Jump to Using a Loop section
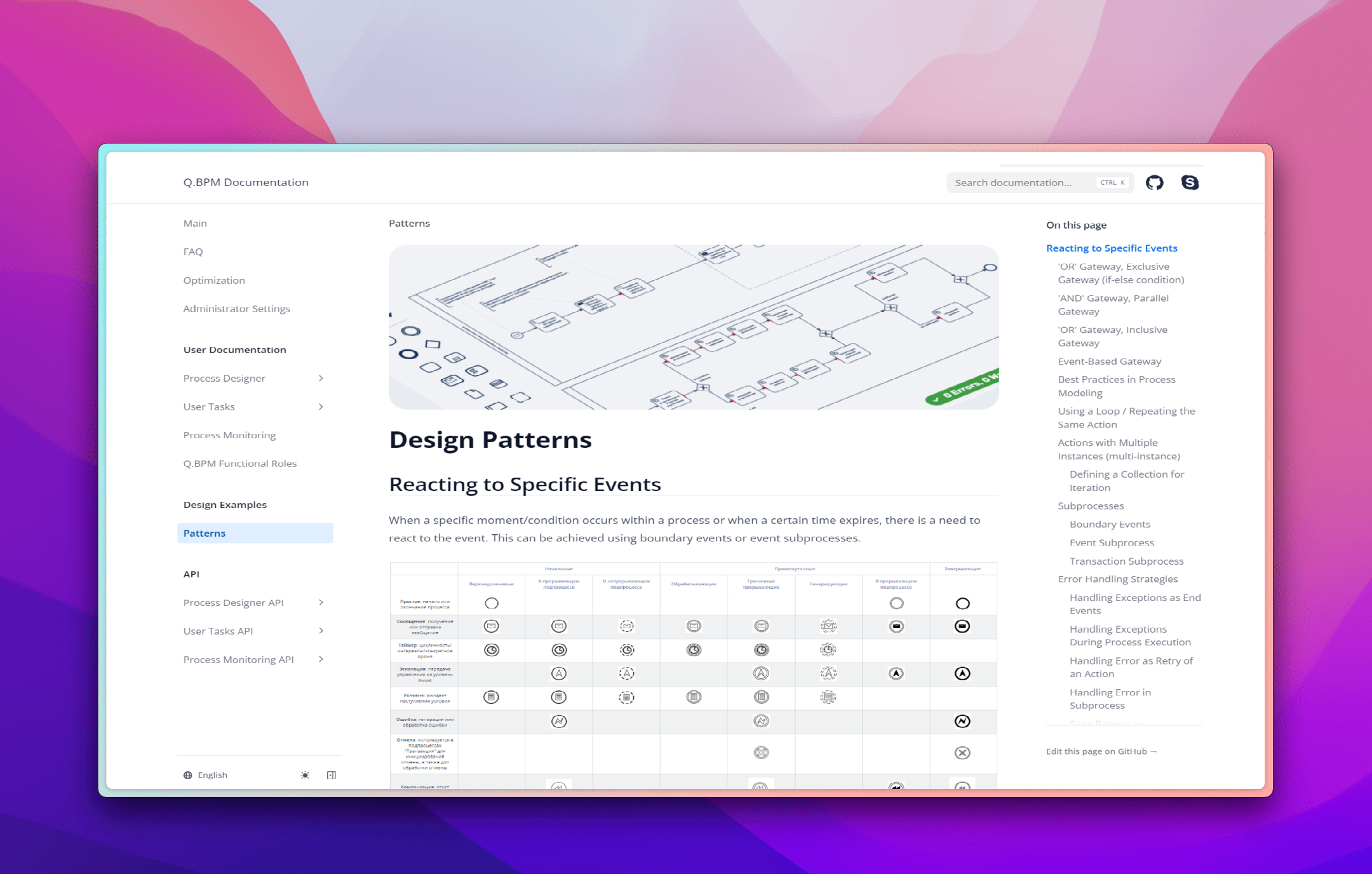The width and height of the screenshot is (1372, 874). (1126, 418)
